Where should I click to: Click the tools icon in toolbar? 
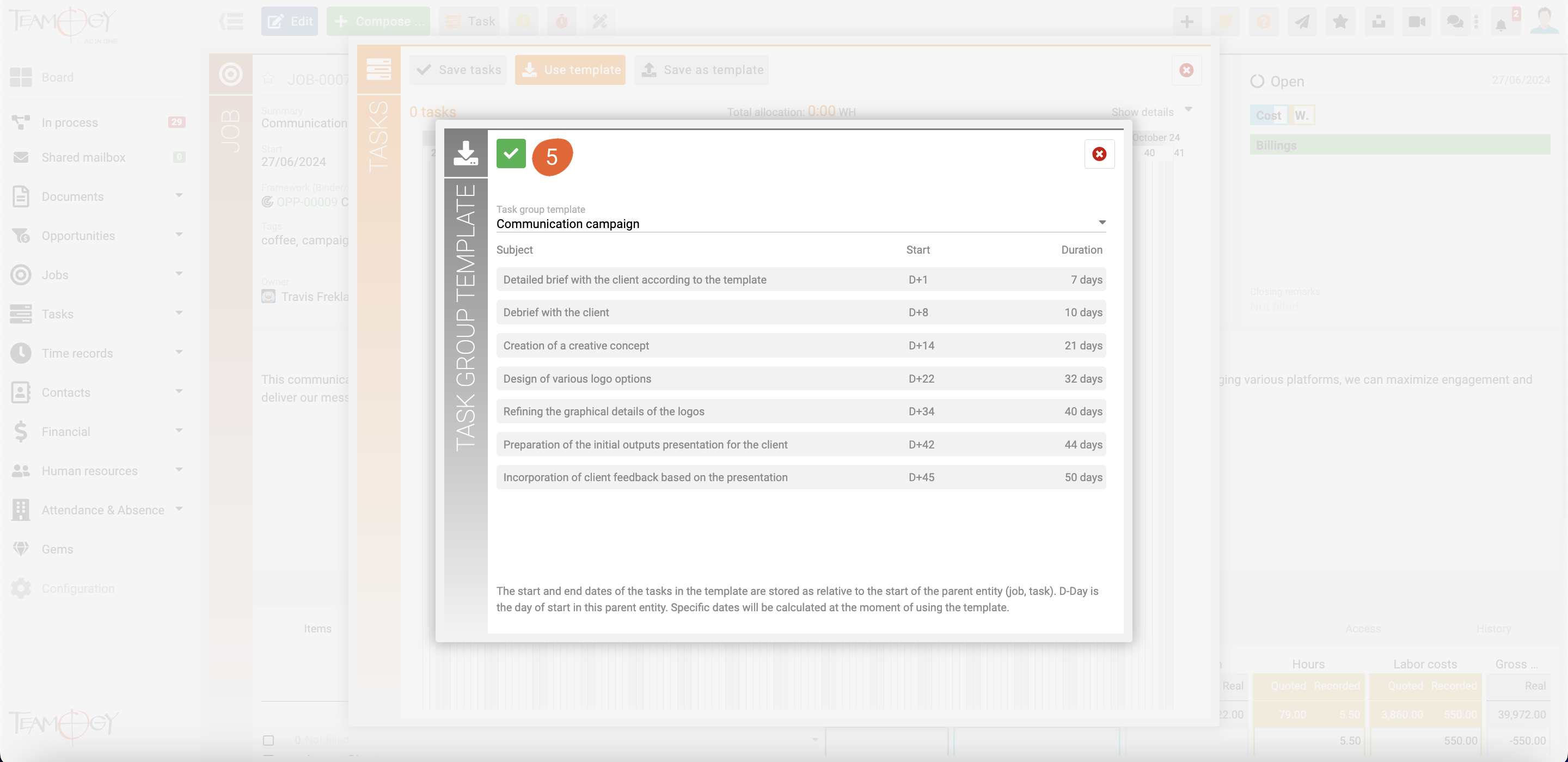pyautogui.click(x=599, y=21)
